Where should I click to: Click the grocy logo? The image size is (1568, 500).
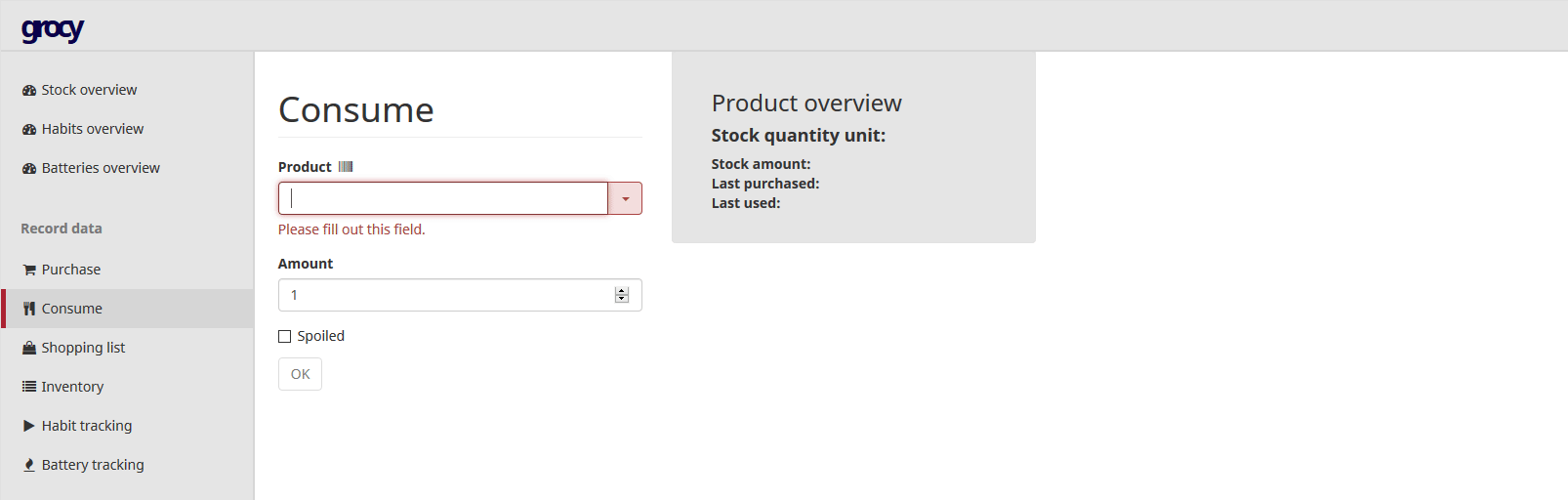point(53,29)
